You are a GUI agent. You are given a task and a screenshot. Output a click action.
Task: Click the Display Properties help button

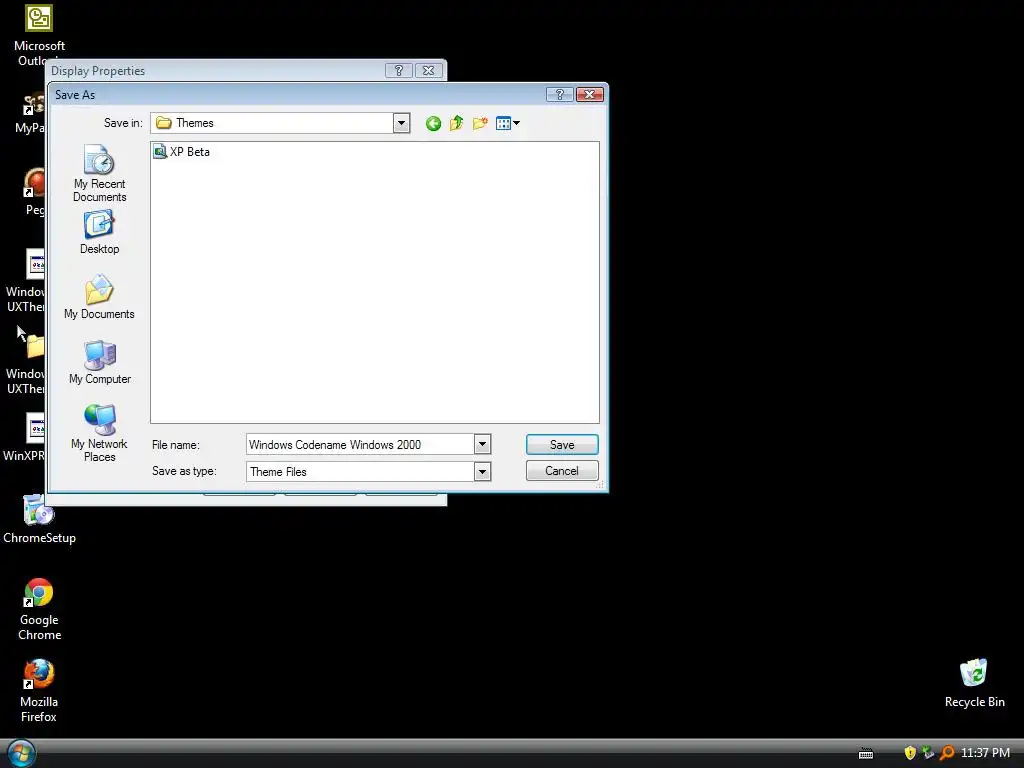(x=398, y=71)
